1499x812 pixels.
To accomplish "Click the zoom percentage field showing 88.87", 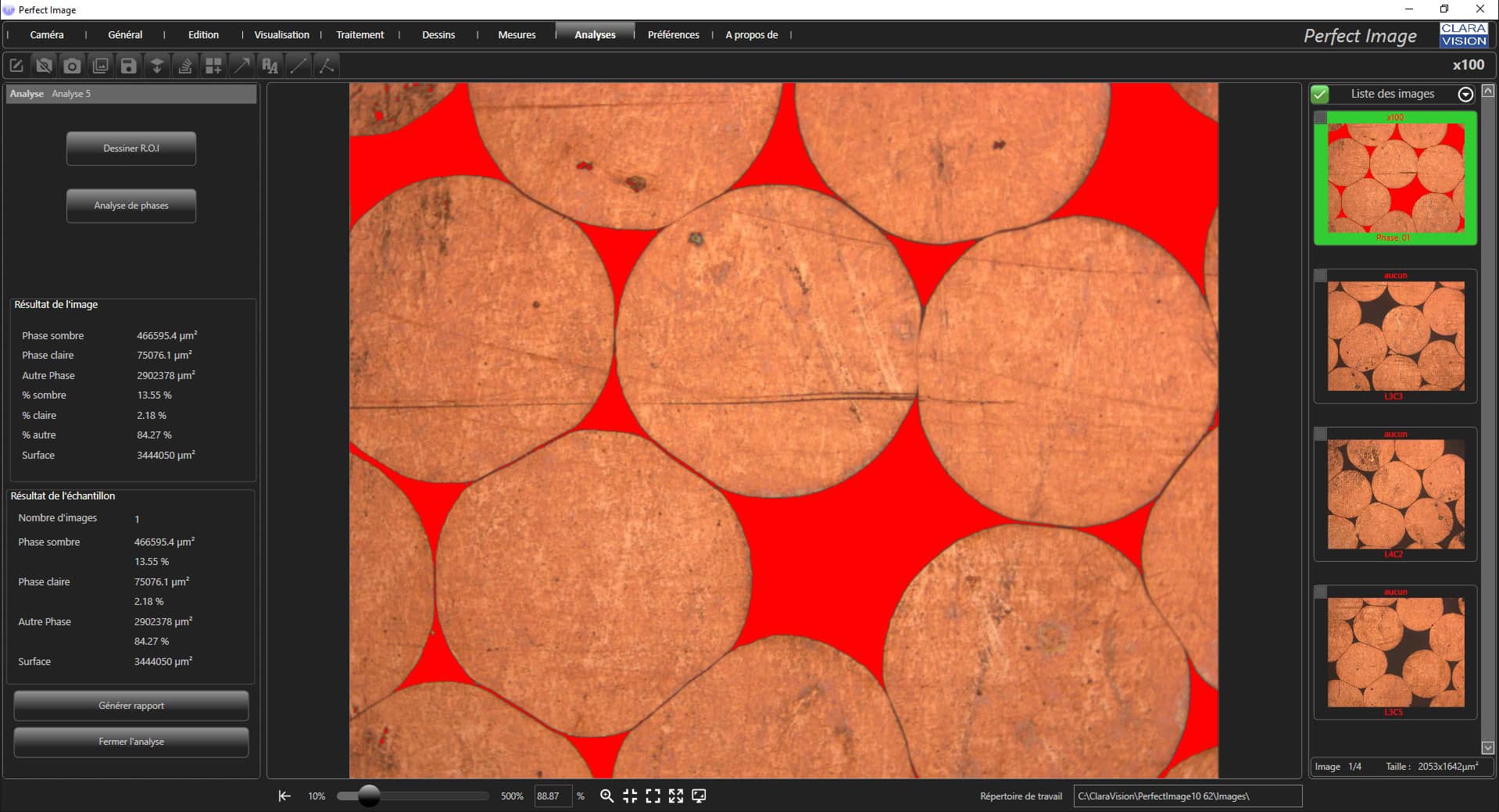I will coord(553,796).
